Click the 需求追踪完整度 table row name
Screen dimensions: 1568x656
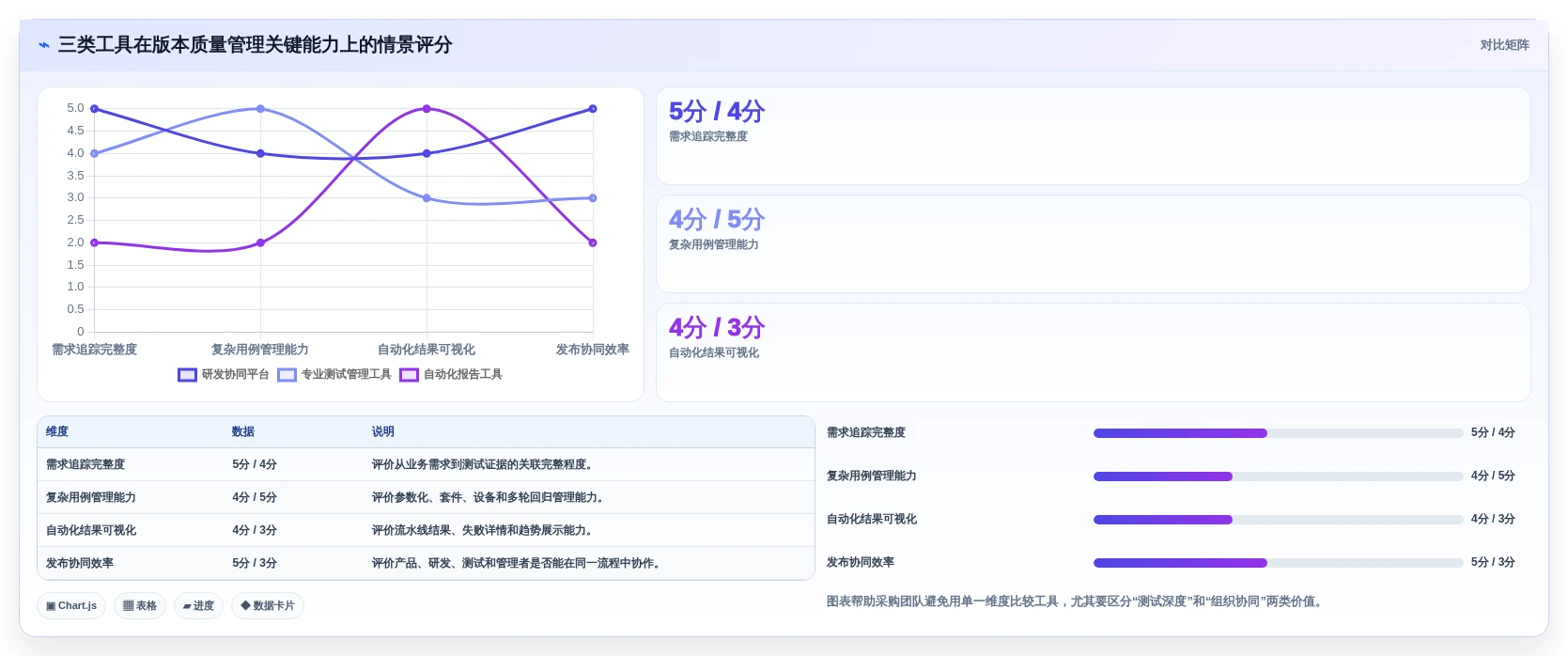coord(85,465)
